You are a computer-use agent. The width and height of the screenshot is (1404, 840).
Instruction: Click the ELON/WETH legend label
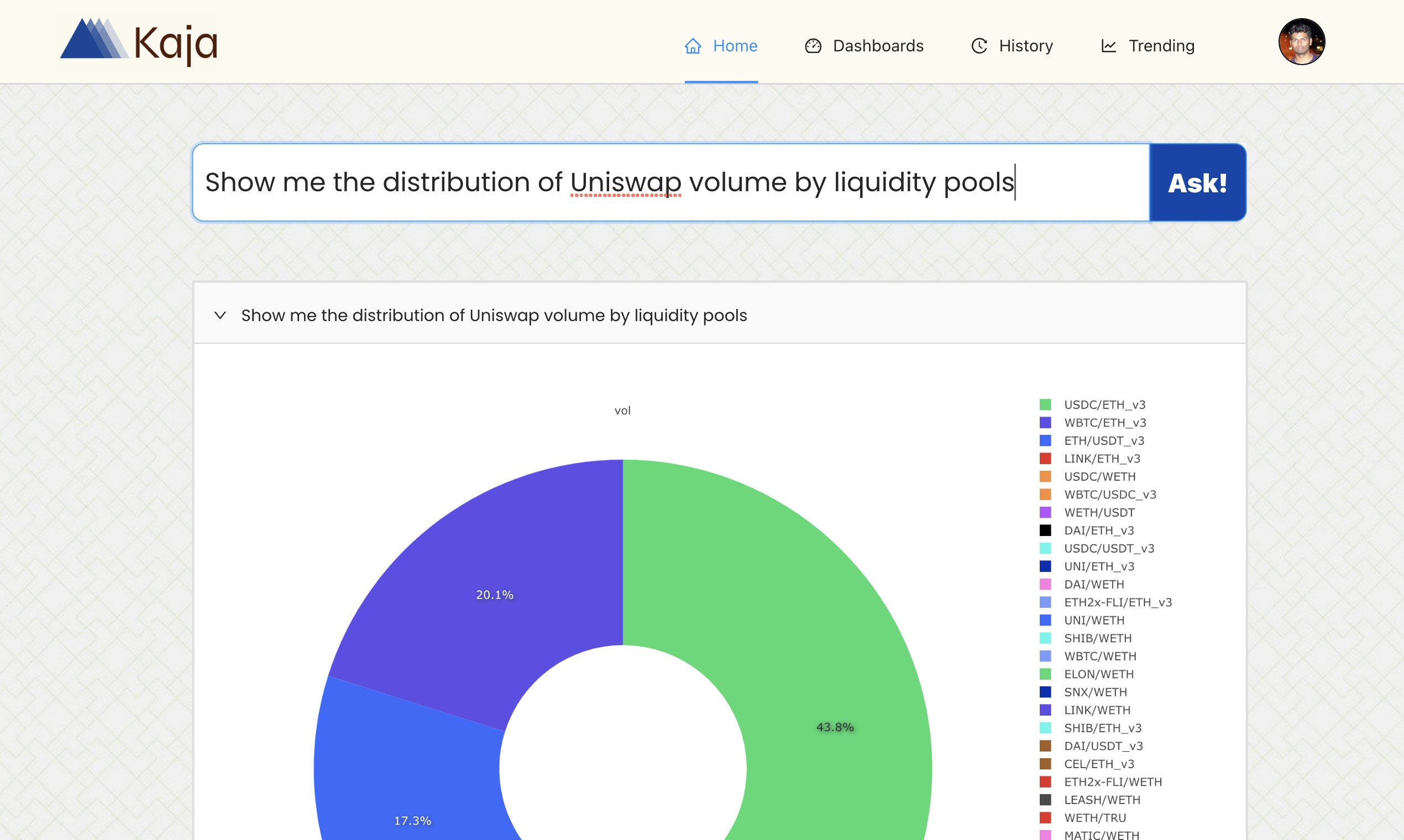[x=1099, y=674]
